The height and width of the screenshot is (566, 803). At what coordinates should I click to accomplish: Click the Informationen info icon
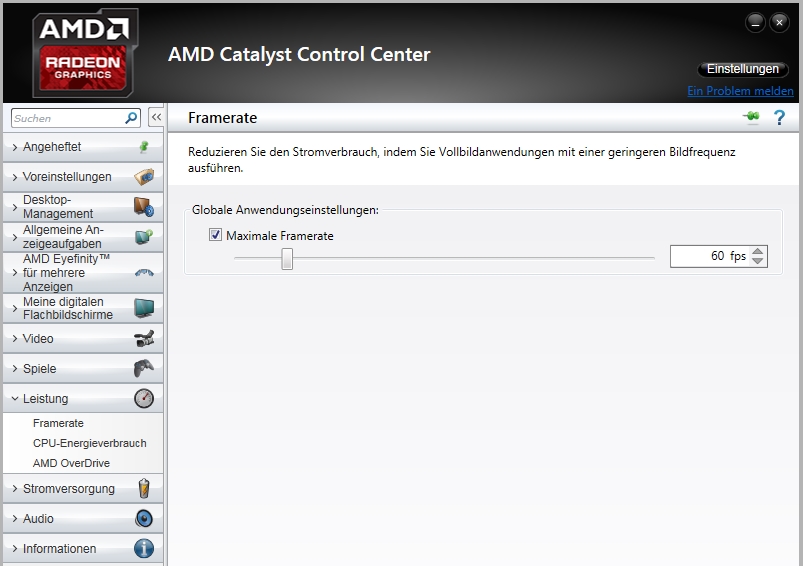point(144,549)
